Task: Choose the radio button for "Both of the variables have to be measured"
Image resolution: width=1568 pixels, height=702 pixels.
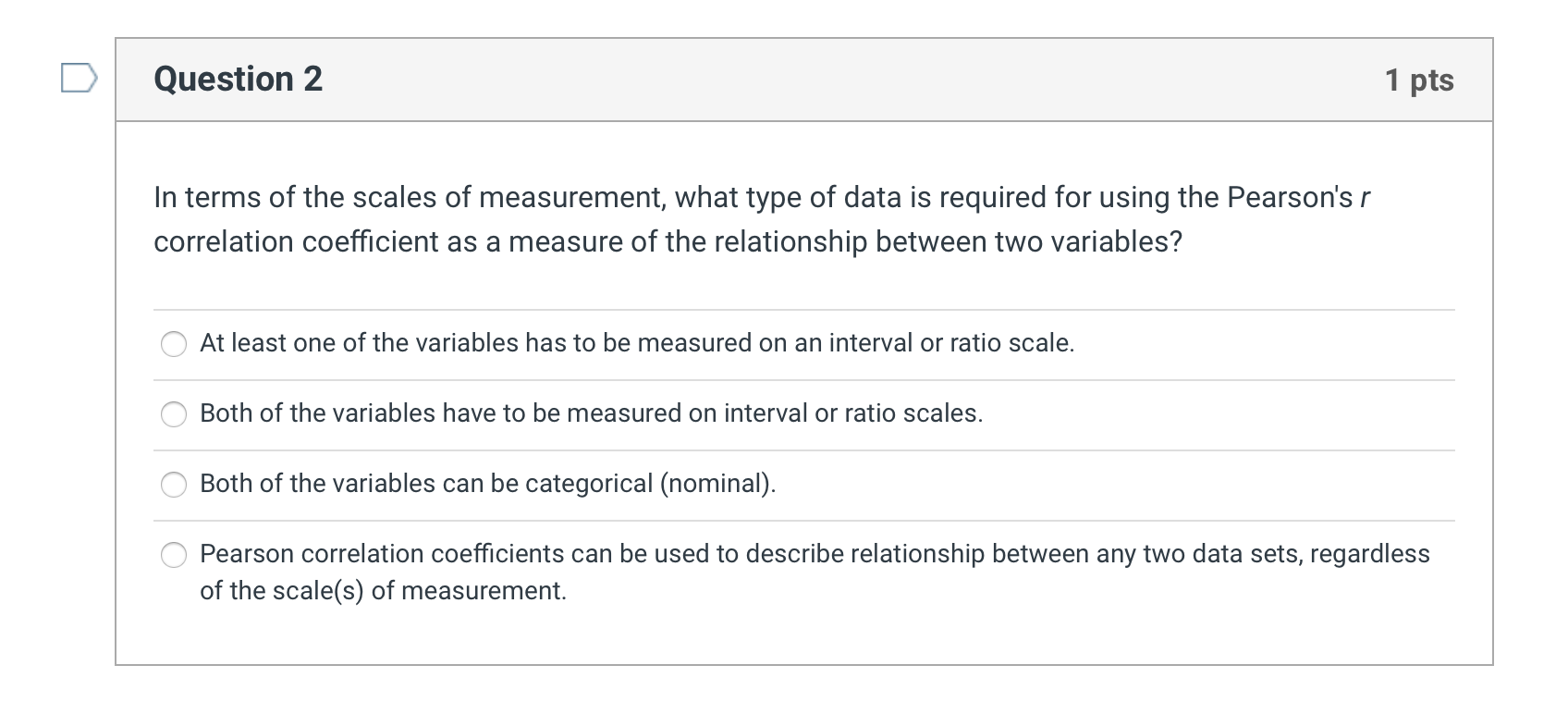Action: click(174, 414)
